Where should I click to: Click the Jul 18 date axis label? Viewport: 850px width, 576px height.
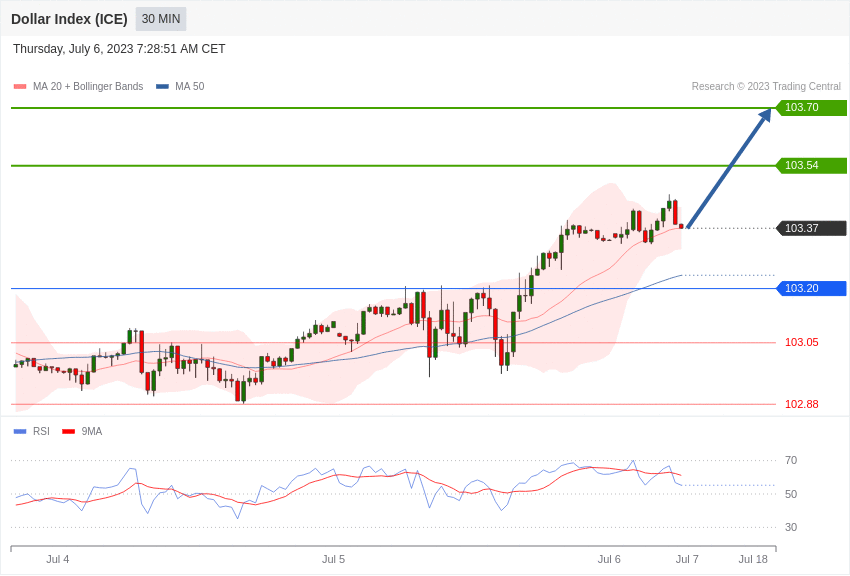pos(753,559)
